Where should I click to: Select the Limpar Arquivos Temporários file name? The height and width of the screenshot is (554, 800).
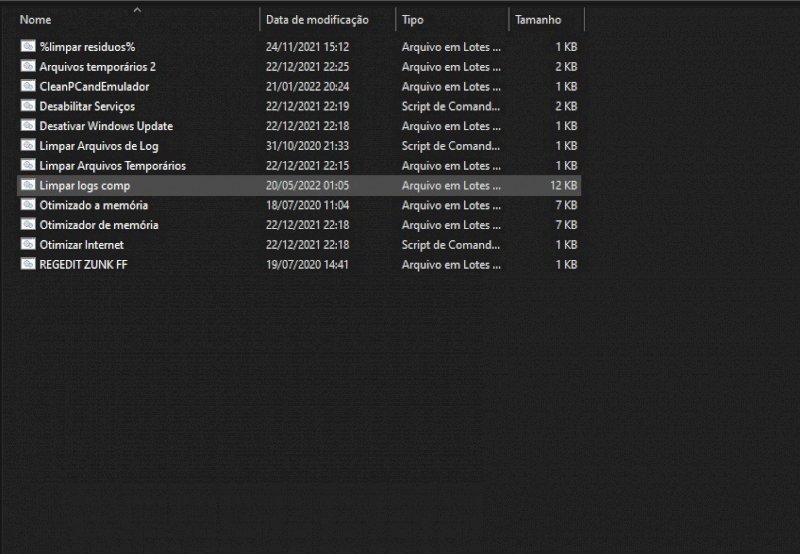(x=112, y=166)
